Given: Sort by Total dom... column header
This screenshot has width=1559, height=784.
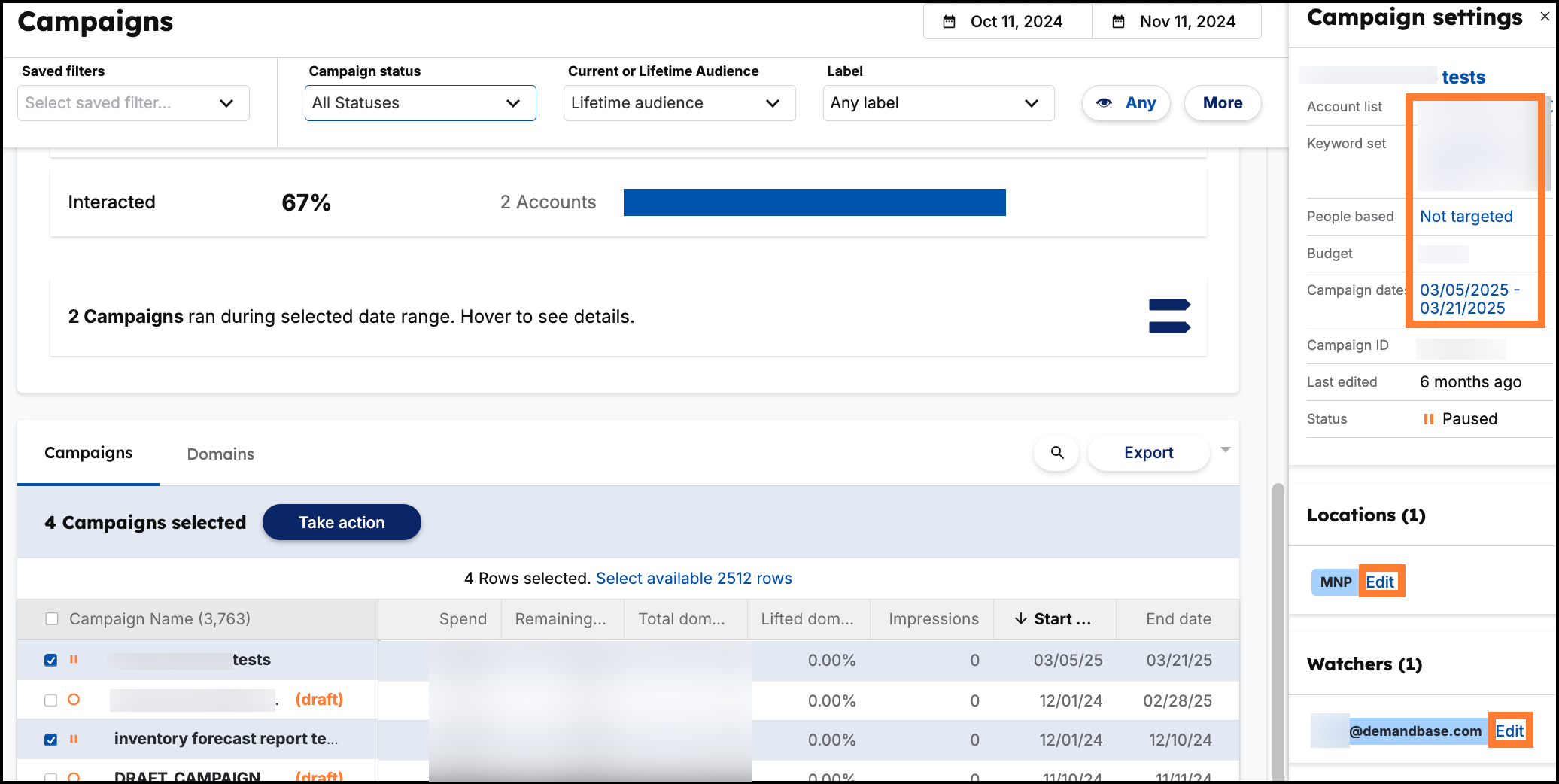Looking at the screenshot, I should coord(682,619).
